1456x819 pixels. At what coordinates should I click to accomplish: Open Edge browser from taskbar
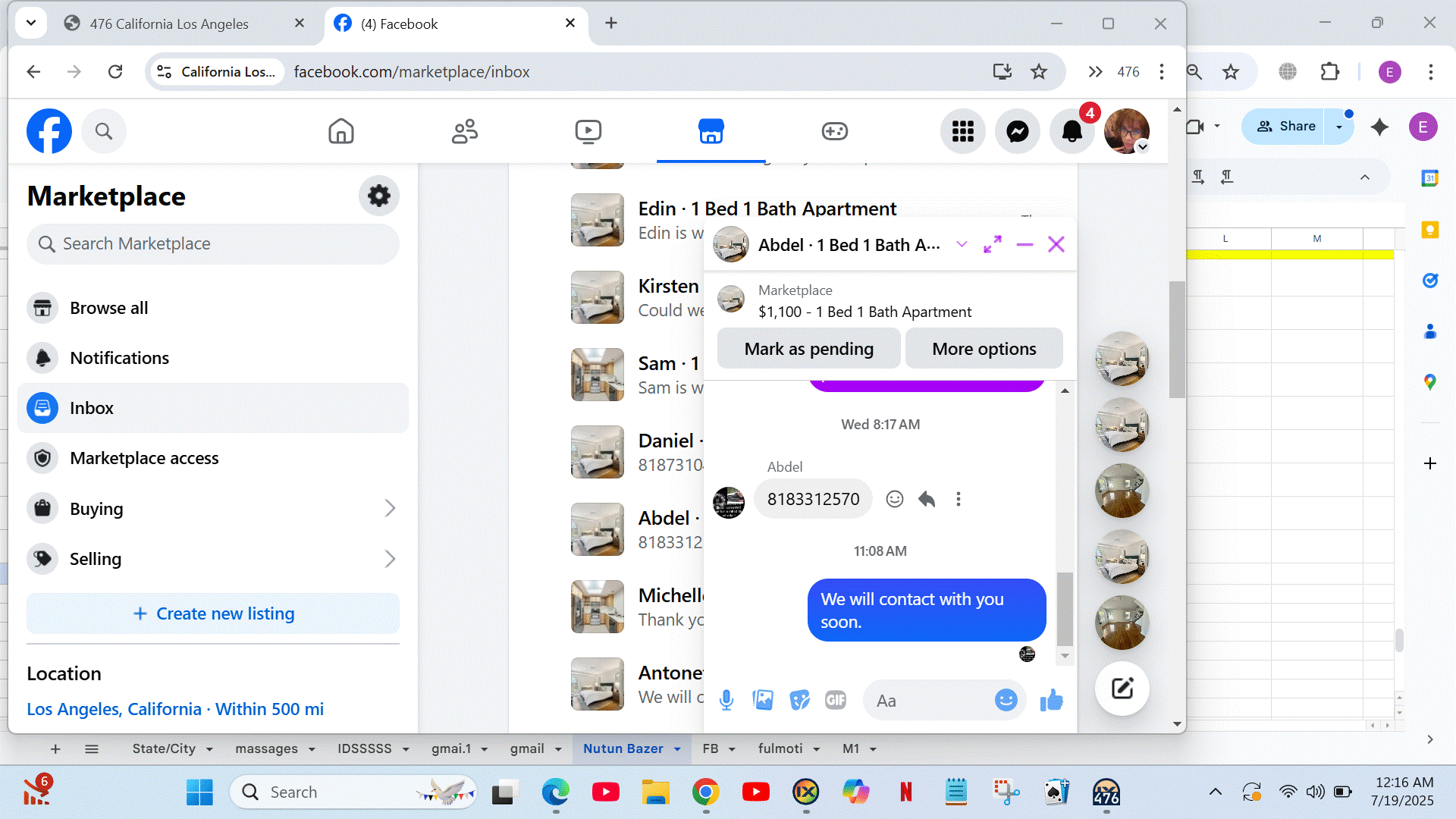(x=555, y=792)
